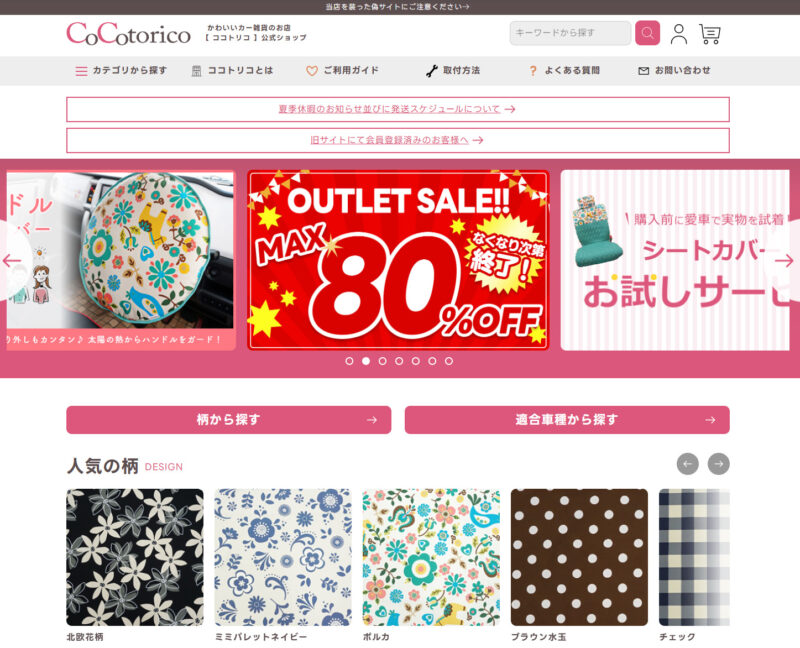Image resolution: width=800 pixels, height=648 pixels.
Task: Open ご利用ガイド menu item
Action: [342, 70]
